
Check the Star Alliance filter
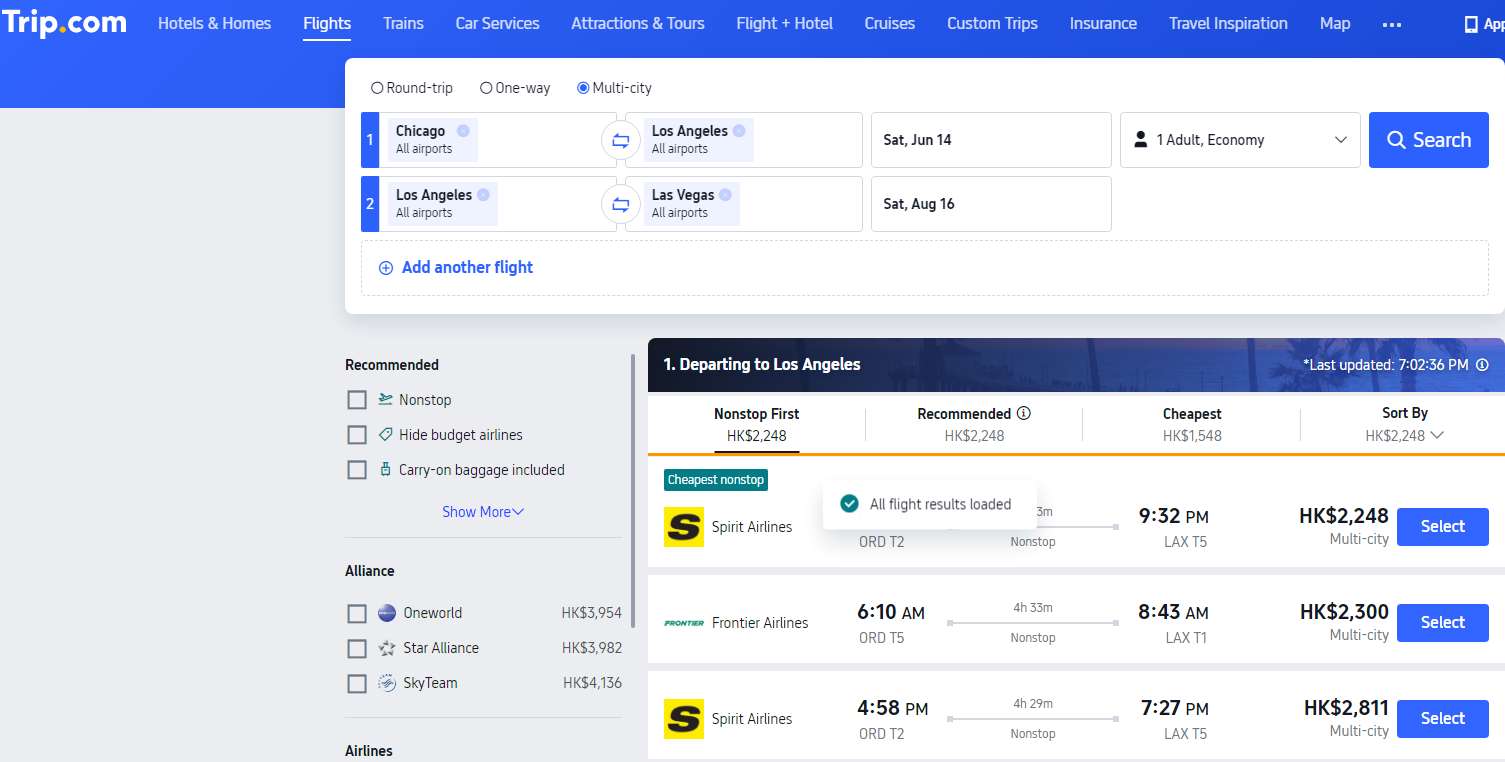coord(357,648)
